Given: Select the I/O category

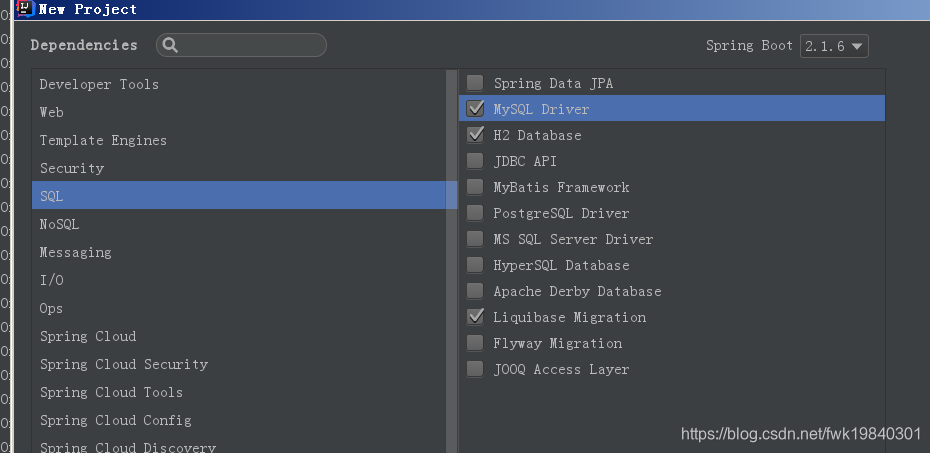Looking at the screenshot, I should pyautogui.click(x=239, y=280).
